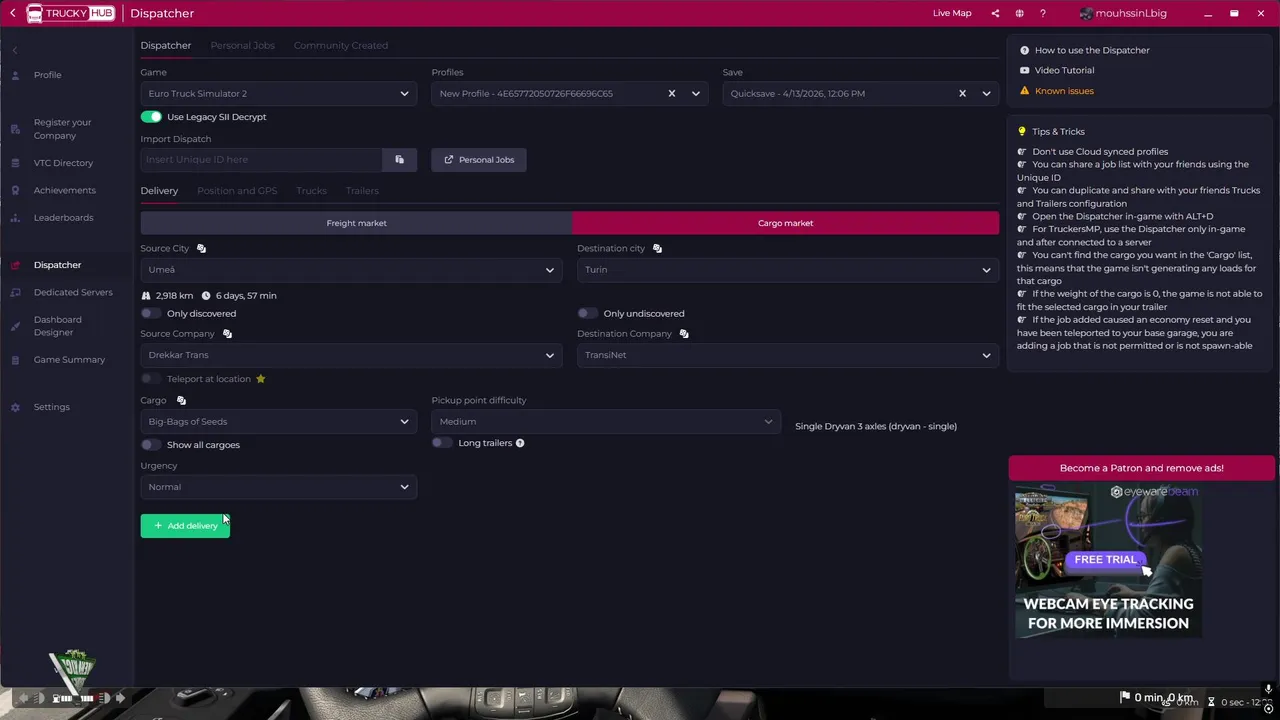Open VTC Directory in the sidebar
This screenshot has width=1280, height=720.
pos(63,163)
